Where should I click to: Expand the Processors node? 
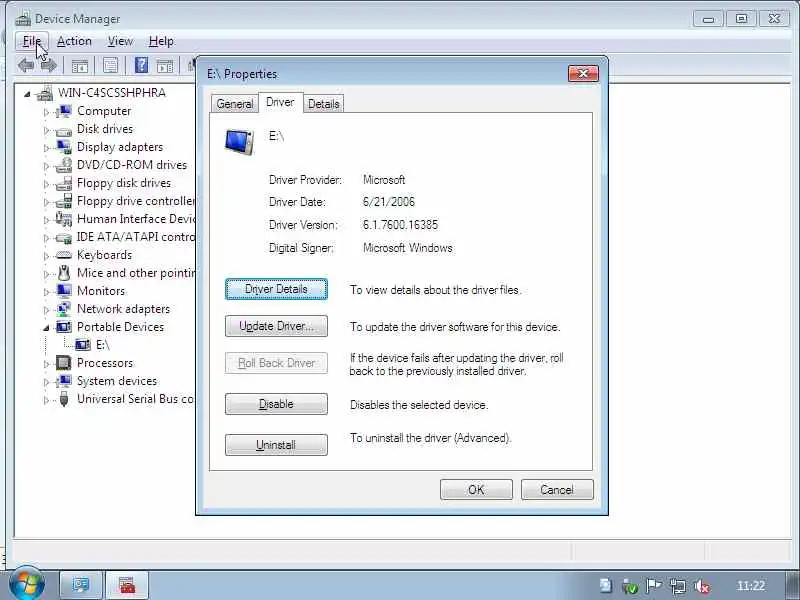46,364
